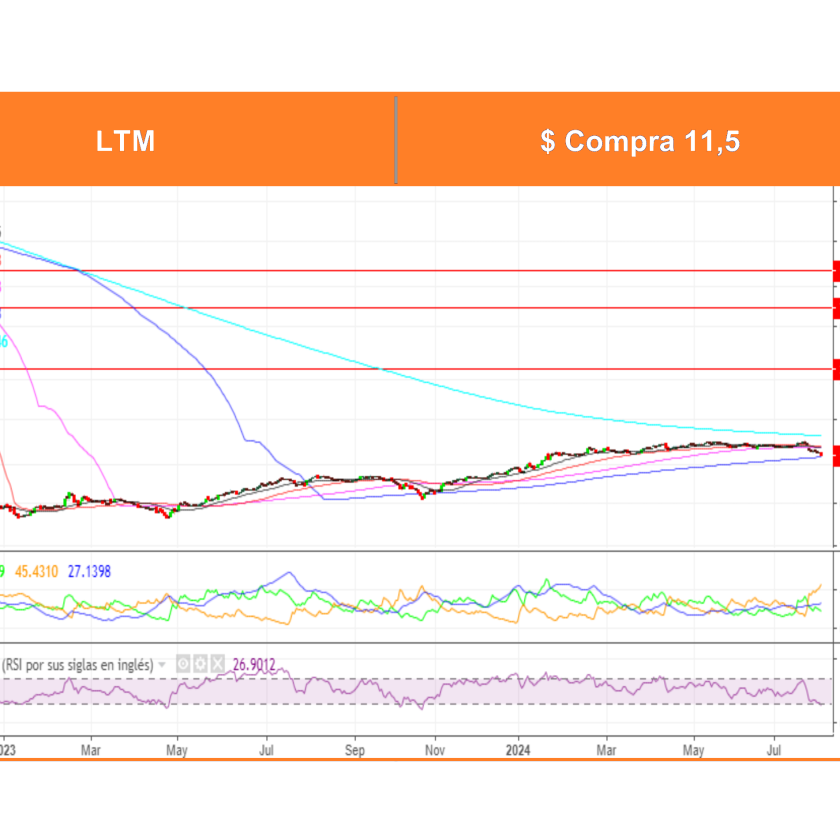Toggle visibility eye icon for RSI indicator
The image size is (840, 840).
coord(184,664)
